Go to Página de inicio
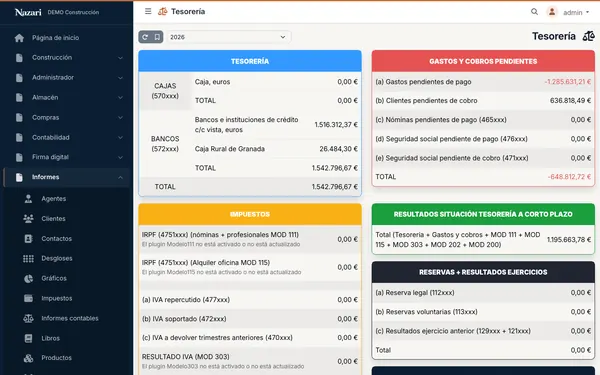 tap(55, 38)
